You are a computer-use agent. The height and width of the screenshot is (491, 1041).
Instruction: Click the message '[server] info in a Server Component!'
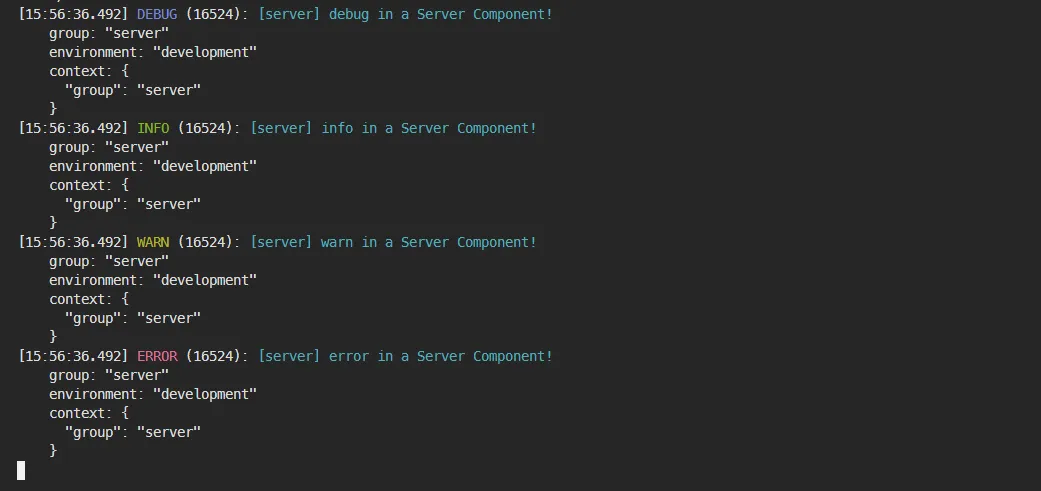pyautogui.click(x=393, y=128)
